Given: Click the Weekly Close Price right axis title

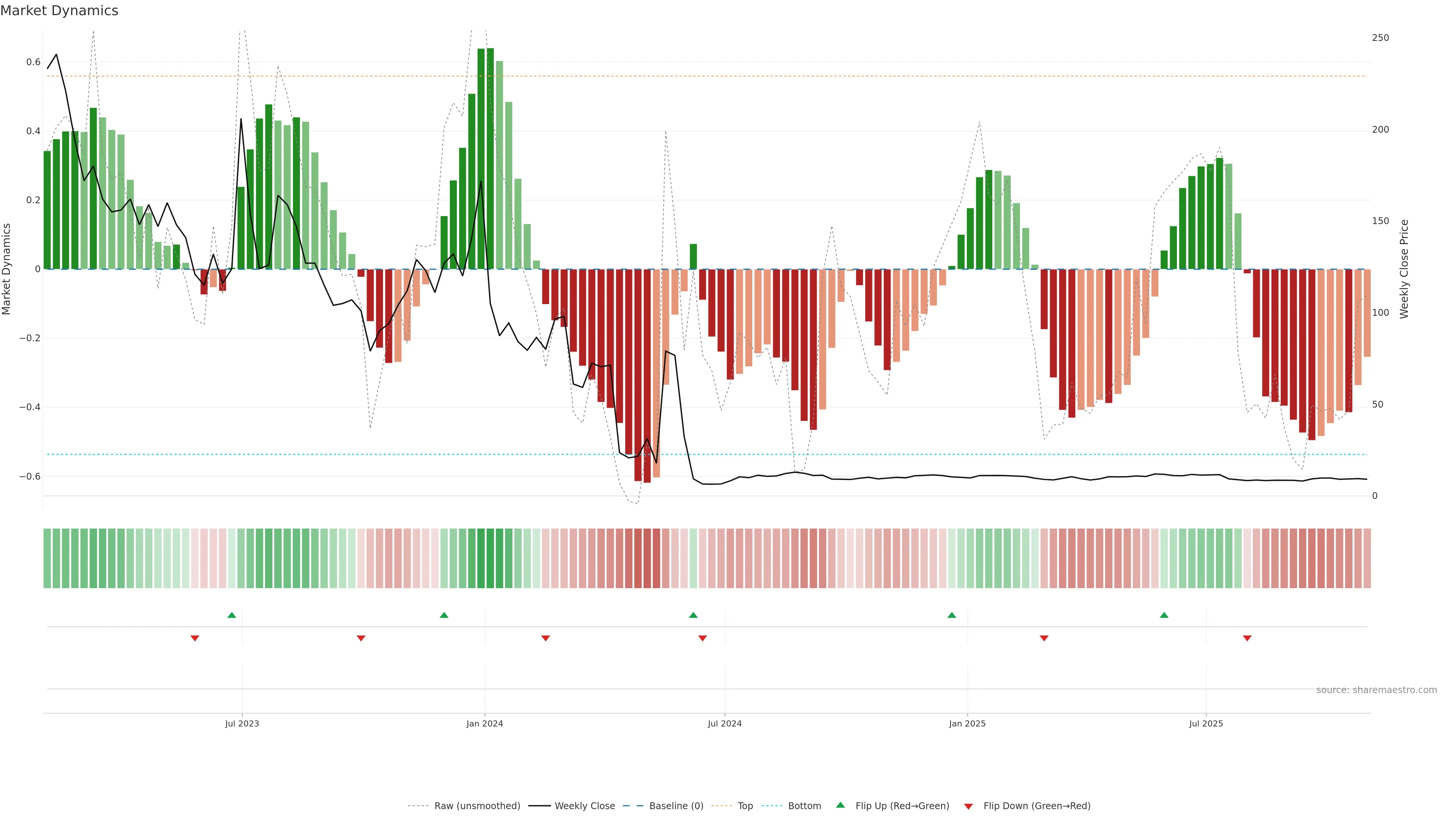Looking at the screenshot, I should (1404, 269).
